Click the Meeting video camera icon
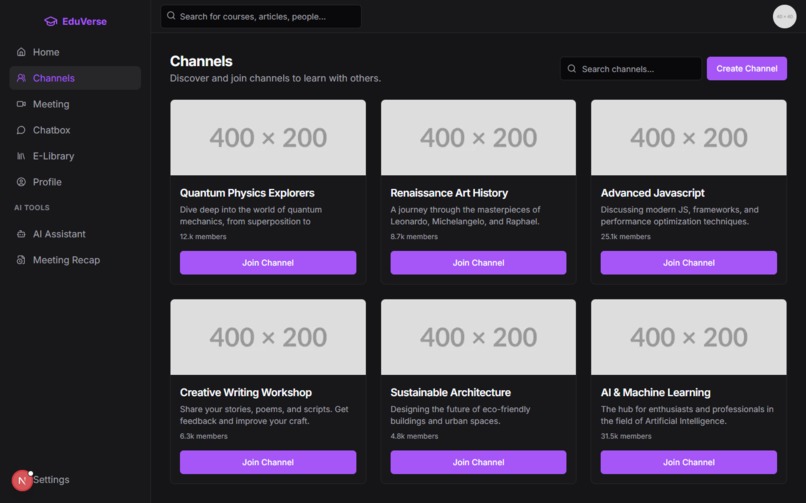 [x=21, y=104]
